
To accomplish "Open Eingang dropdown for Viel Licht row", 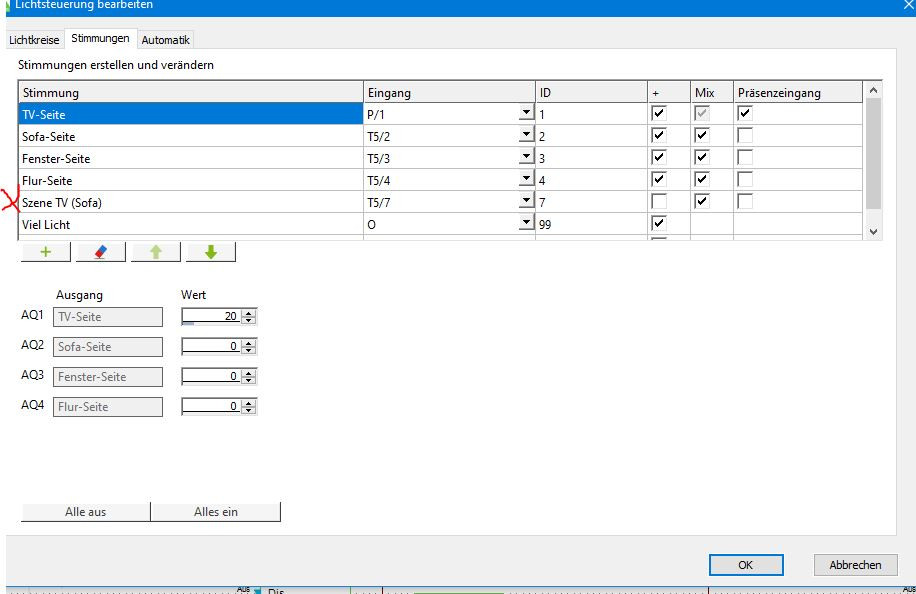I will [x=526, y=224].
